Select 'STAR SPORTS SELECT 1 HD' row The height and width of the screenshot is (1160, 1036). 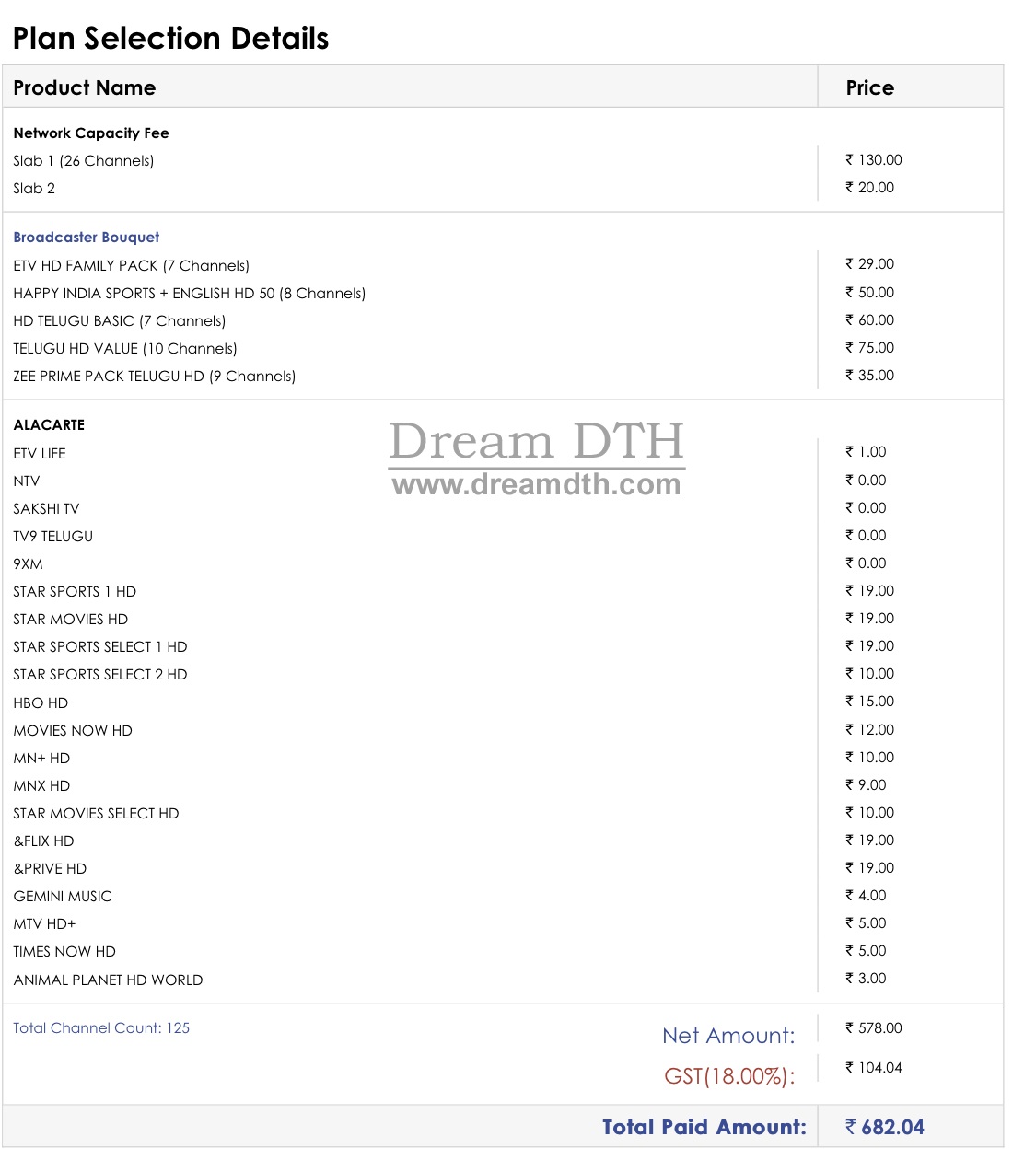coord(100,646)
